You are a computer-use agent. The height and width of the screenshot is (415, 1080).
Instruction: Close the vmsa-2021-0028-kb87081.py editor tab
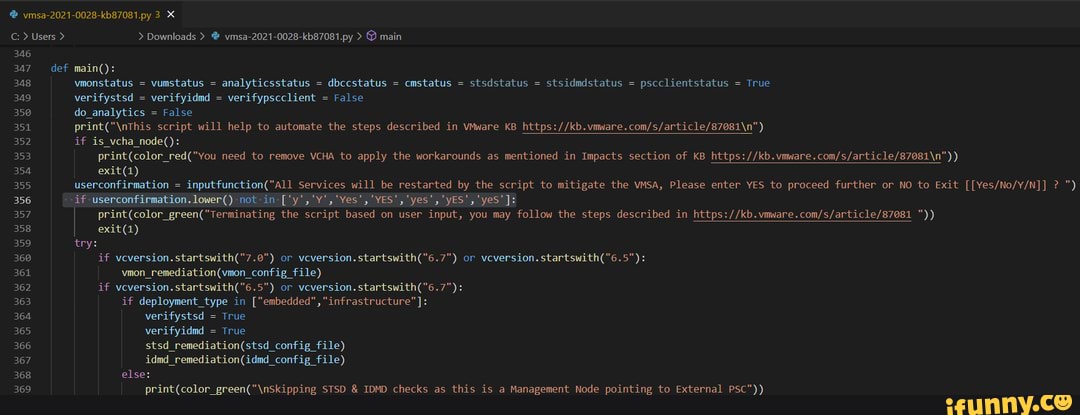(x=171, y=14)
